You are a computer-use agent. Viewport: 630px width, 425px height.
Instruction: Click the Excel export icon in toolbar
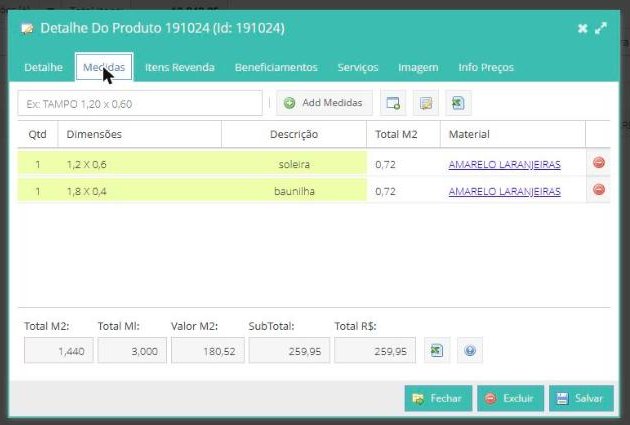point(458,103)
